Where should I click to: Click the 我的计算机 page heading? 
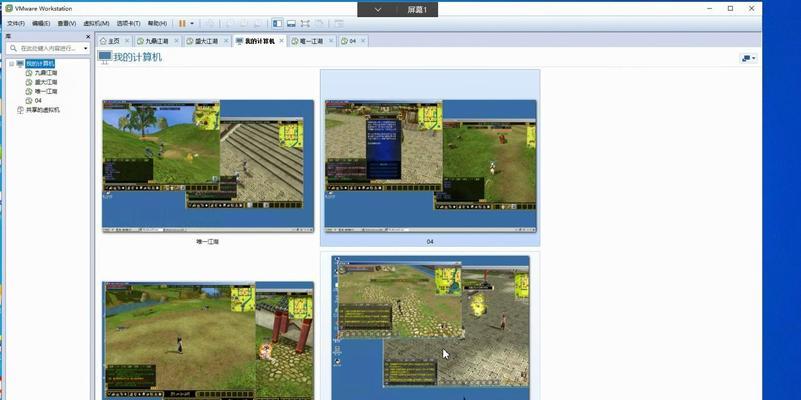coord(137,57)
